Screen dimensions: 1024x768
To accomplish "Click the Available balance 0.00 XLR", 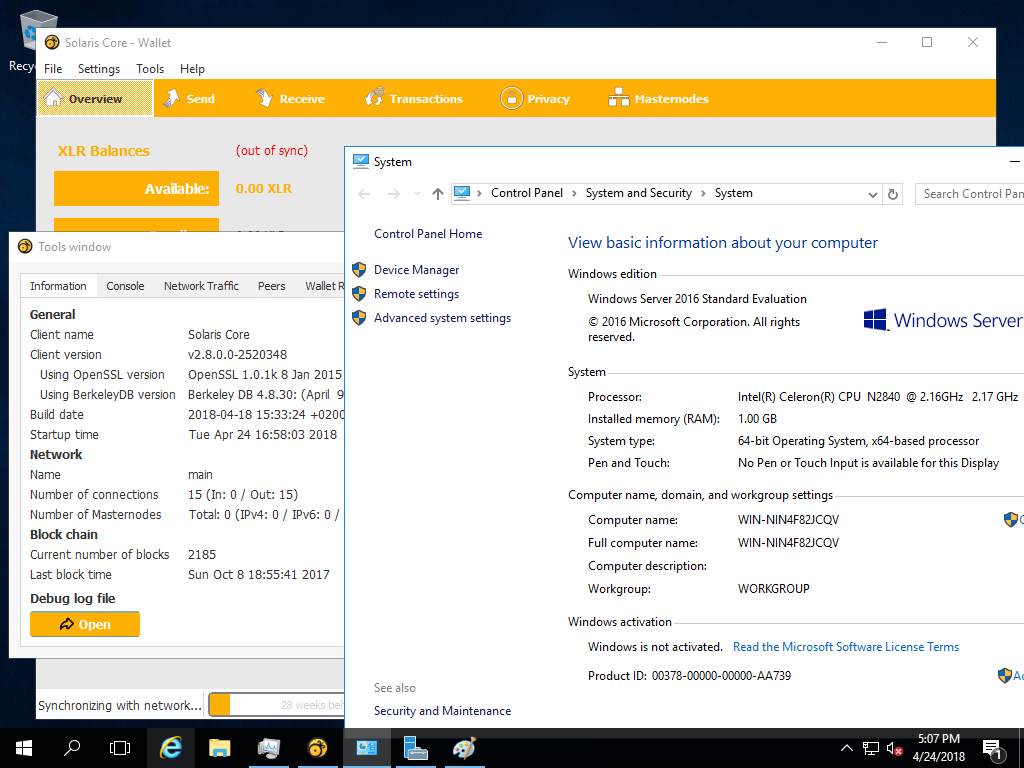I will pos(264,189).
